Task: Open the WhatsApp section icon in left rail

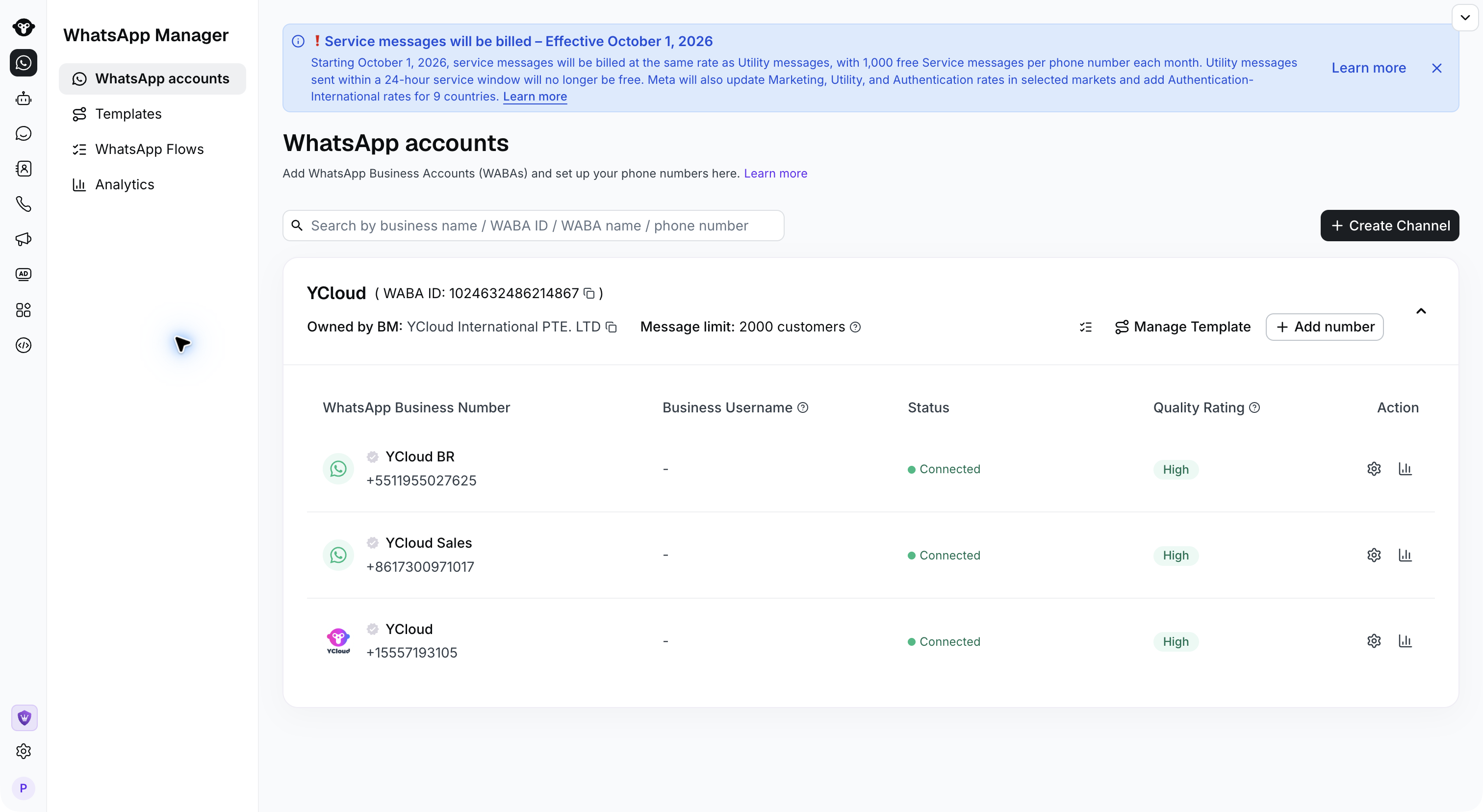Action: (24, 63)
